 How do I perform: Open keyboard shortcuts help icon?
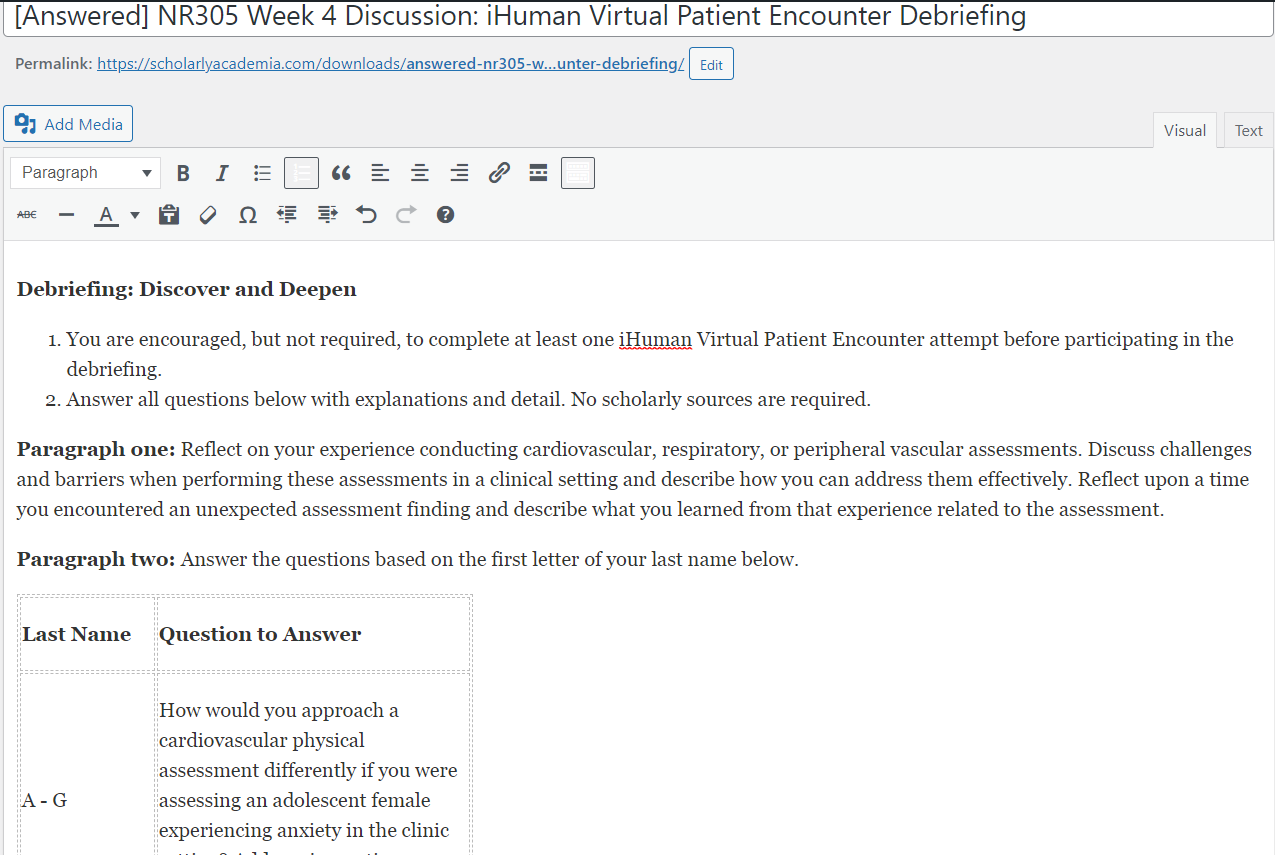[x=446, y=215]
